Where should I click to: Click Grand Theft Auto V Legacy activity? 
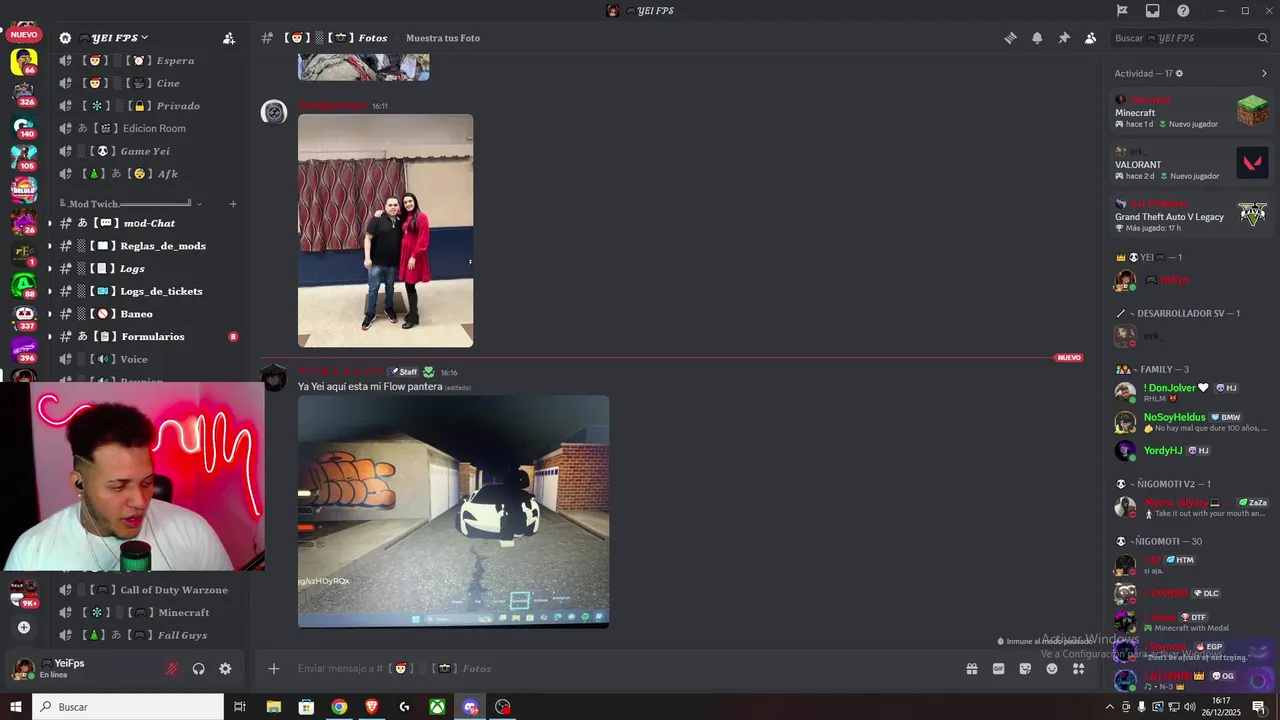click(x=1191, y=216)
